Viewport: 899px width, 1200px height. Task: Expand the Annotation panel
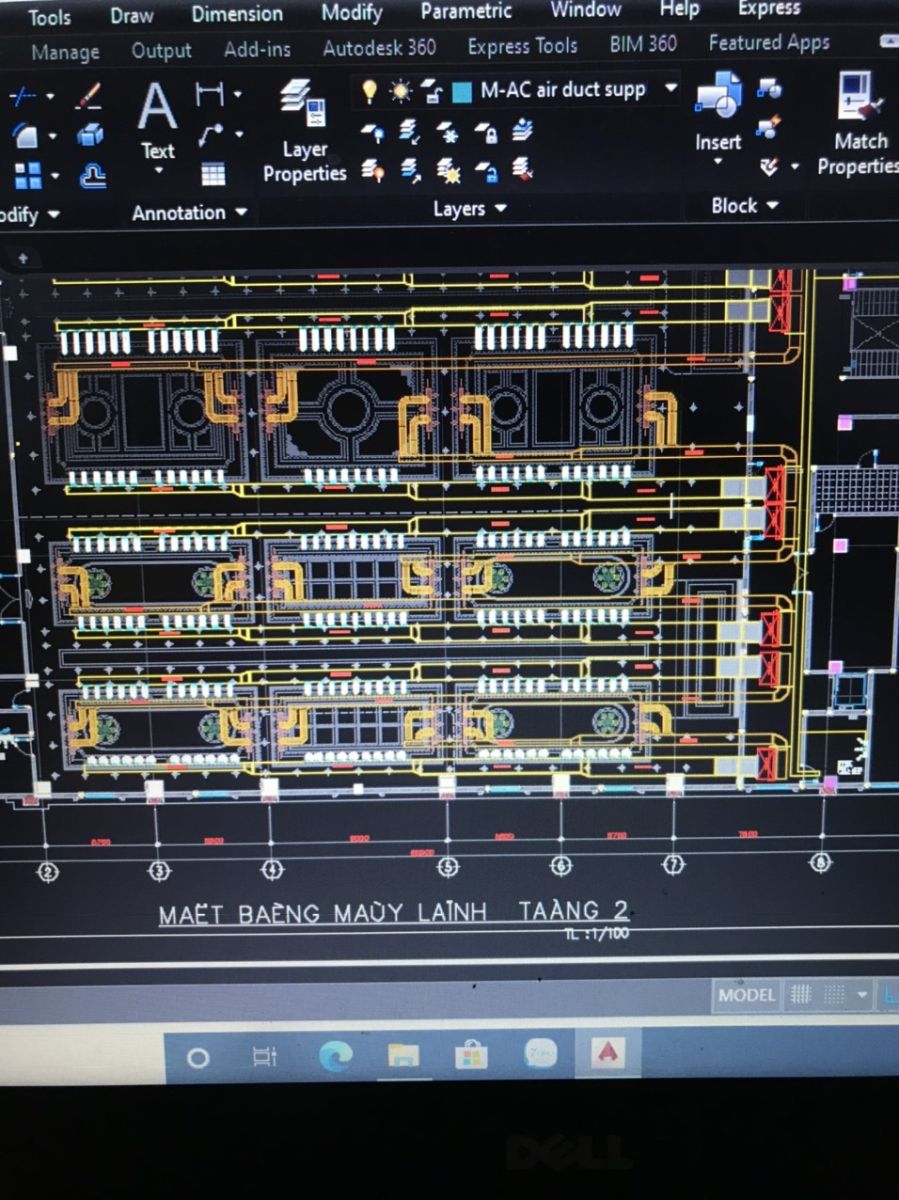[x=188, y=212]
